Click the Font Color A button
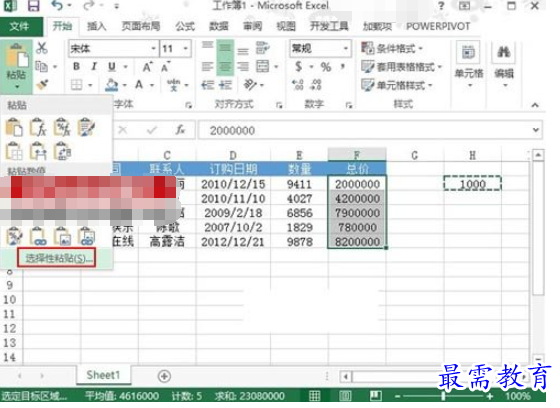The height and width of the screenshot is (408, 560). (139, 85)
